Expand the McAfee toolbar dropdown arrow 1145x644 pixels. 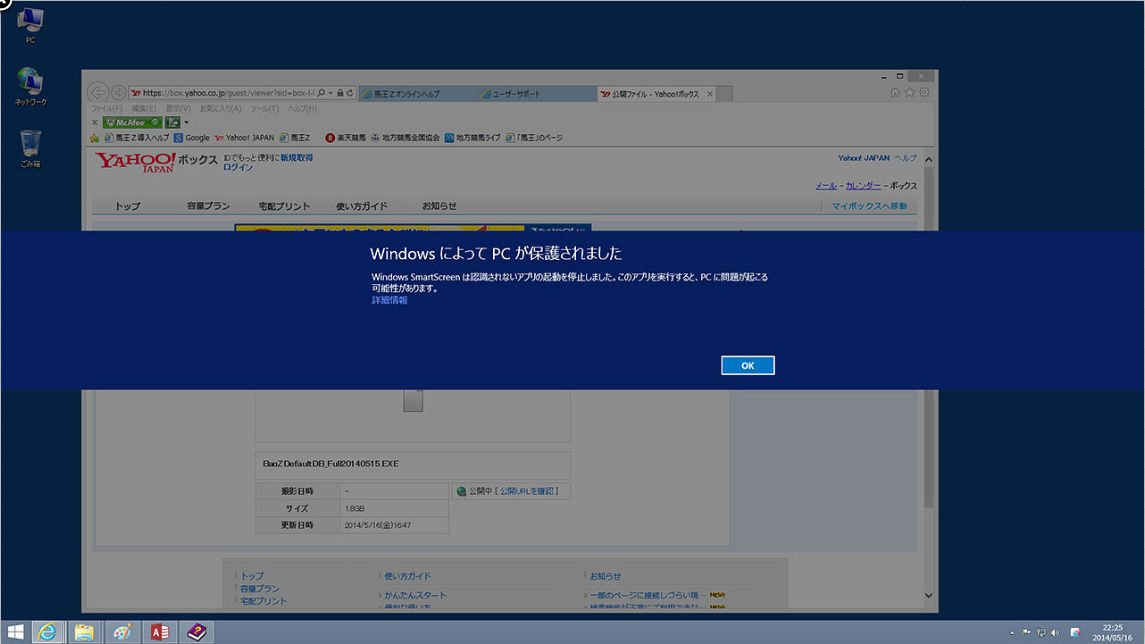(x=186, y=122)
